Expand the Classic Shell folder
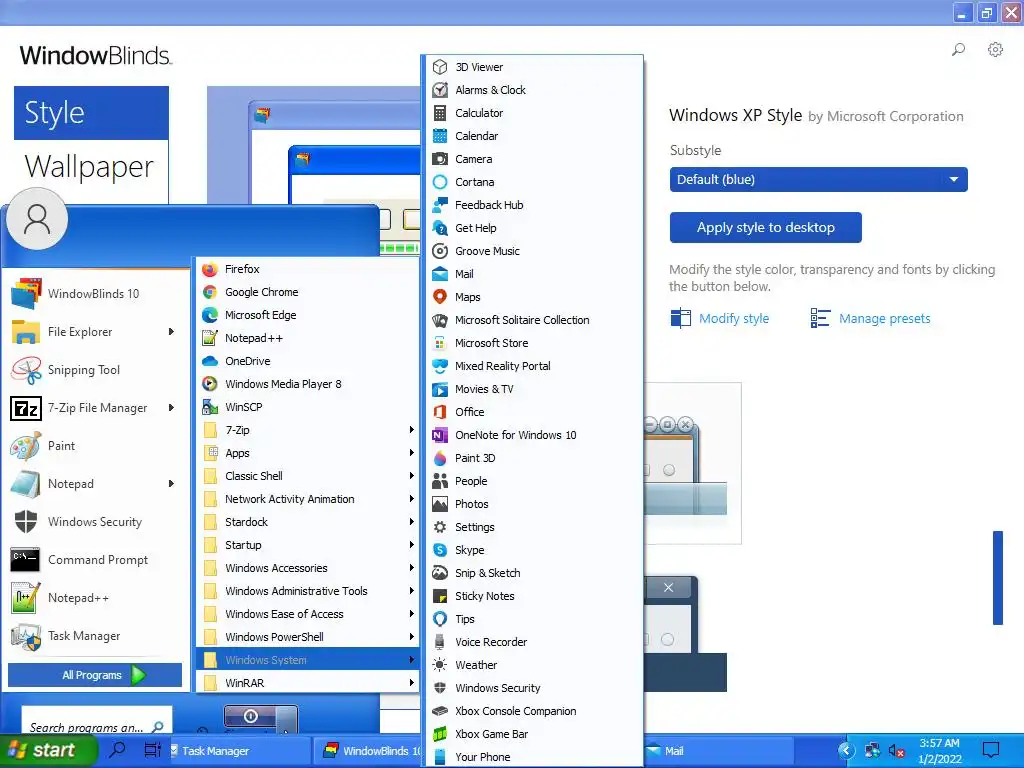Viewport: 1024px width, 768px height. click(308, 476)
